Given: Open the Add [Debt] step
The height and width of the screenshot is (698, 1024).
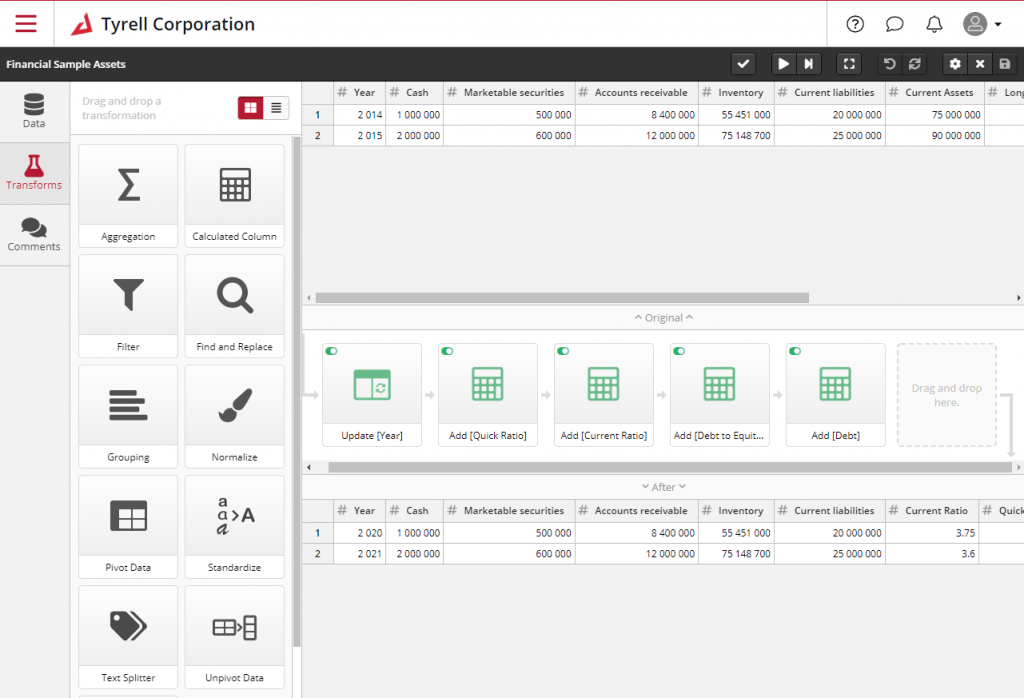Looking at the screenshot, I should (836, 395).
